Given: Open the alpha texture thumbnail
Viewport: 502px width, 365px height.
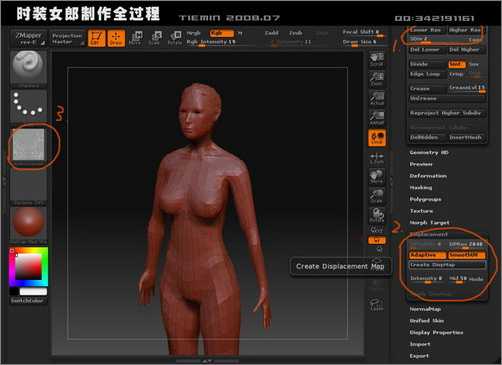Looking at the screenshot, I should point(28,145).
